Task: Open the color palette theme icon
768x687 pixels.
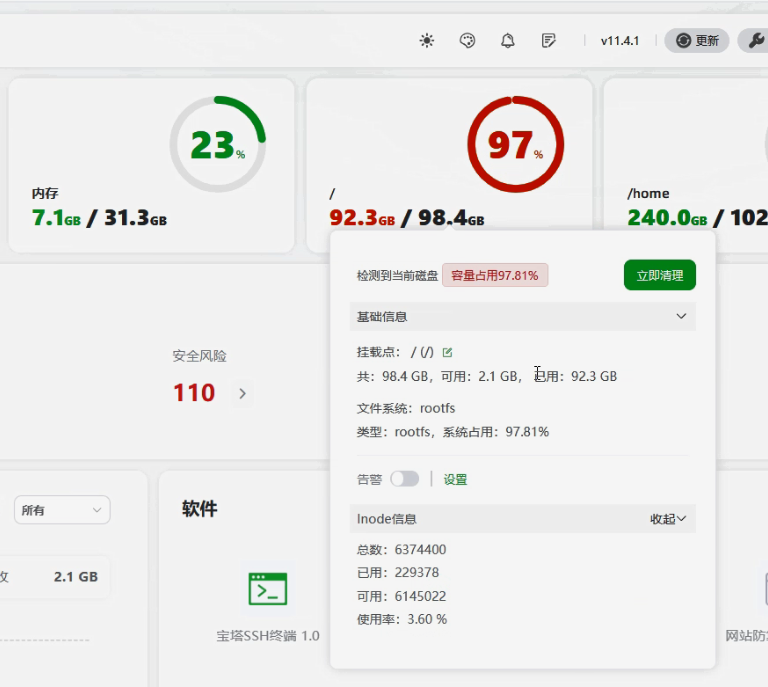Action: click(x=467, y=41)
